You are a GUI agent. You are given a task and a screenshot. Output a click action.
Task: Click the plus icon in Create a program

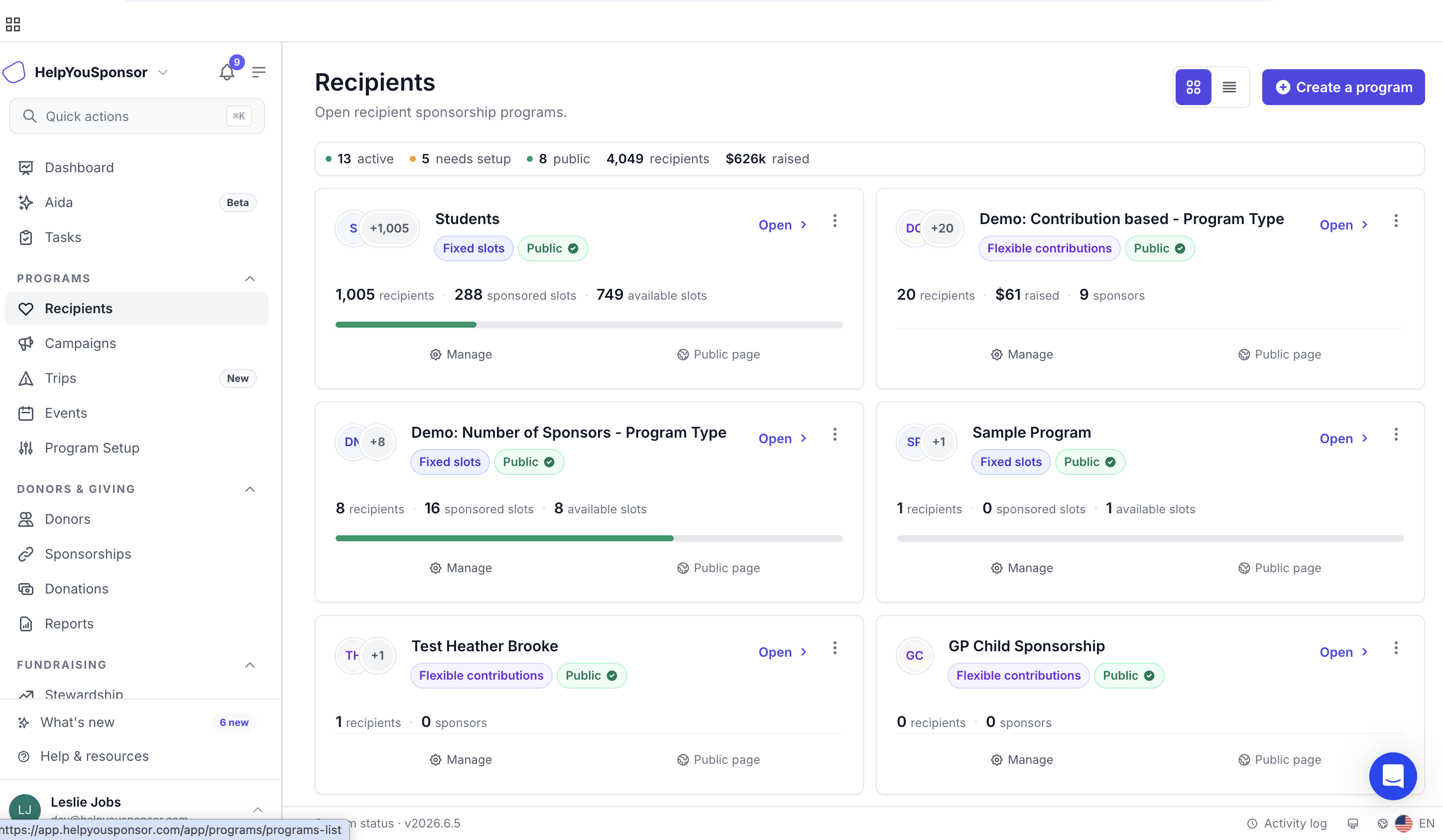1283,87
